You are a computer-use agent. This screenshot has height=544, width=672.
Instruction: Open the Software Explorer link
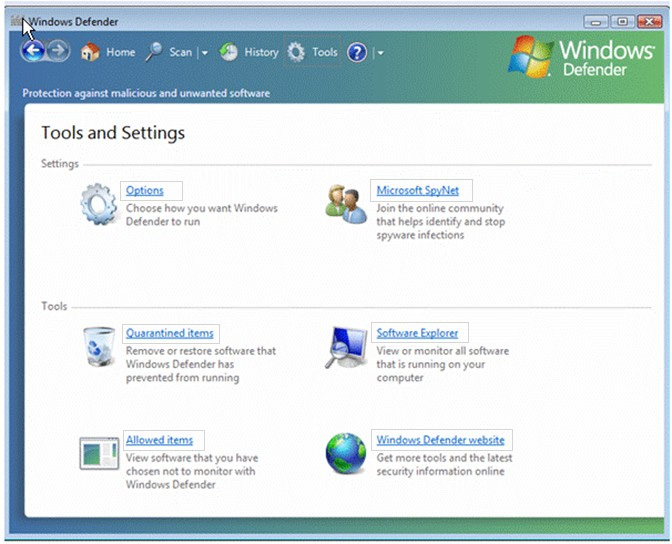[417, 333]
